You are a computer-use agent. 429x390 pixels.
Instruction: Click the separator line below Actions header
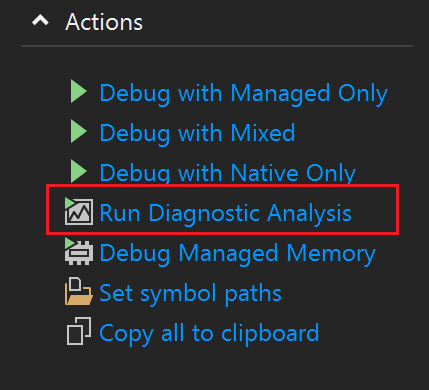point(217,46)
